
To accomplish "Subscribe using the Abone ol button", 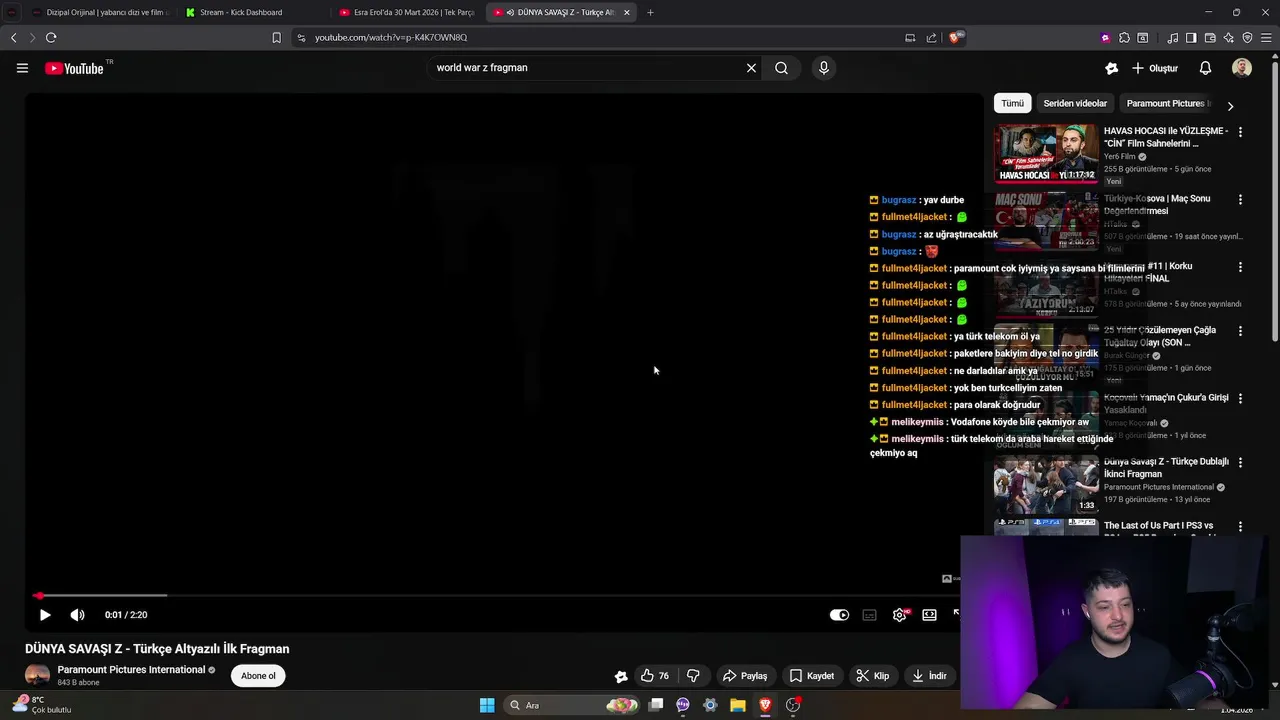I will pyautogui.click(x=258, y=676).
